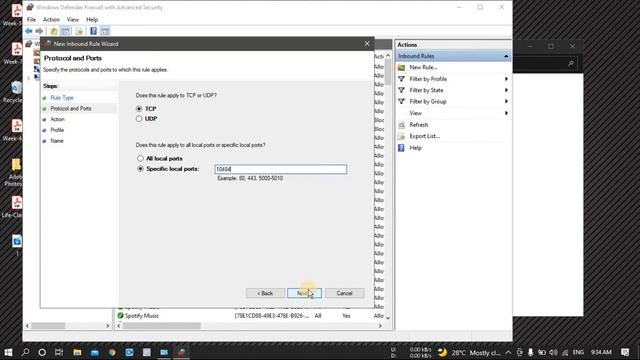Close the New Inbound Rule Wizard dialog
Screen dimensions: 640x360
coord(367,43)
